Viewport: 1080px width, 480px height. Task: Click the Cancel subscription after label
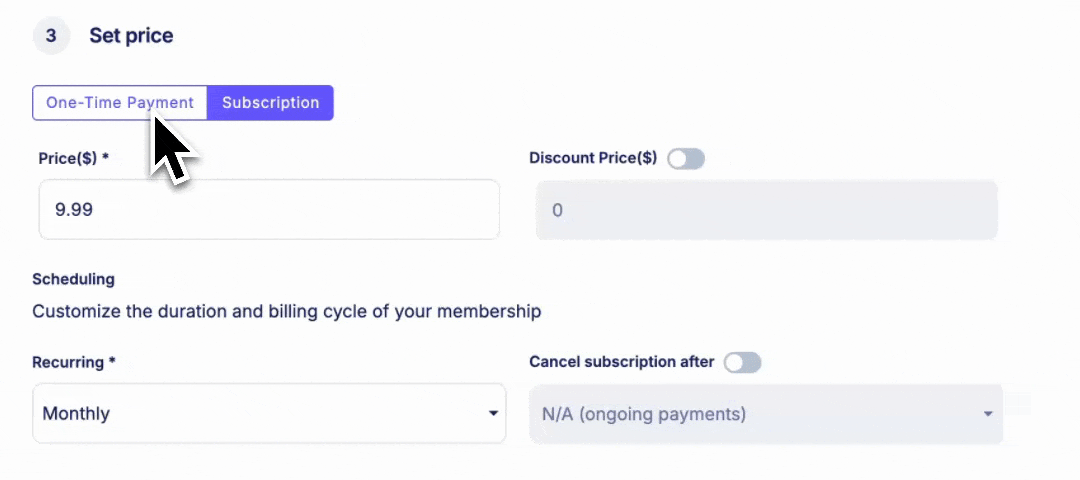[x=622, y=362]
